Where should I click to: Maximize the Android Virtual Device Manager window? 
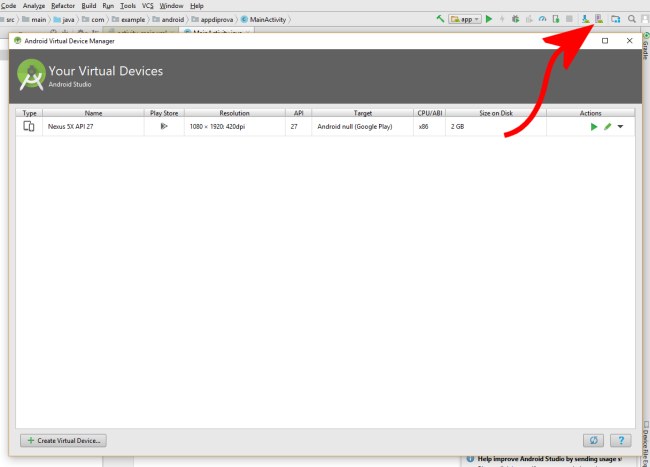605,41
